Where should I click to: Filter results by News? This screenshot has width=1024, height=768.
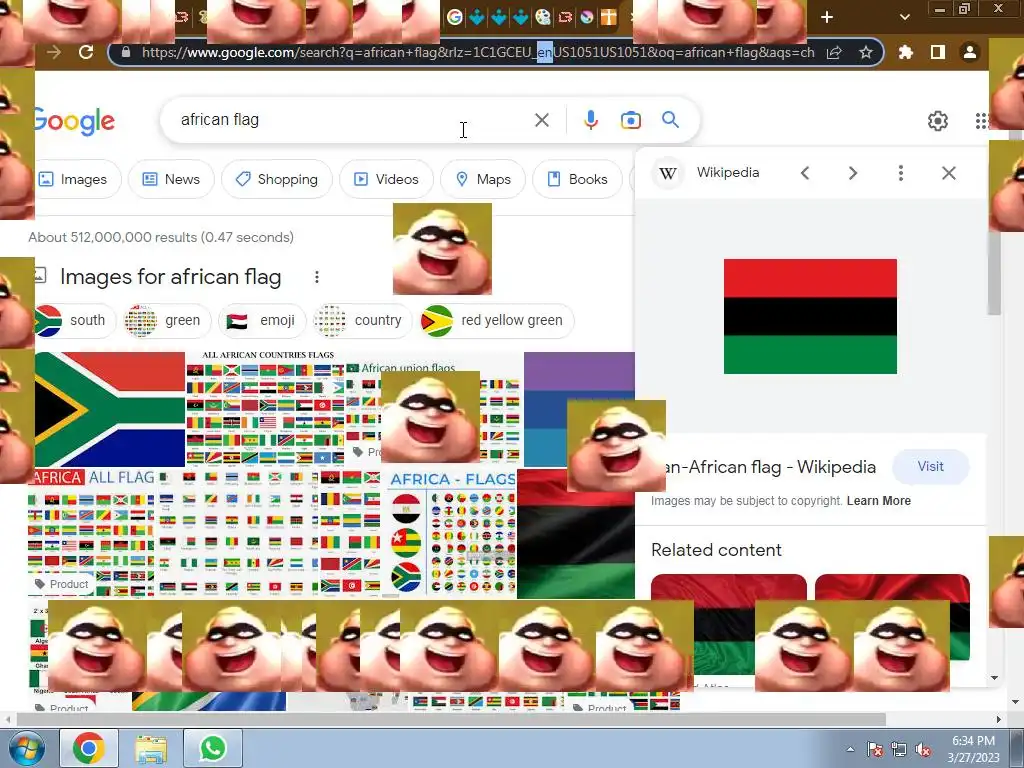click(171, 179)
